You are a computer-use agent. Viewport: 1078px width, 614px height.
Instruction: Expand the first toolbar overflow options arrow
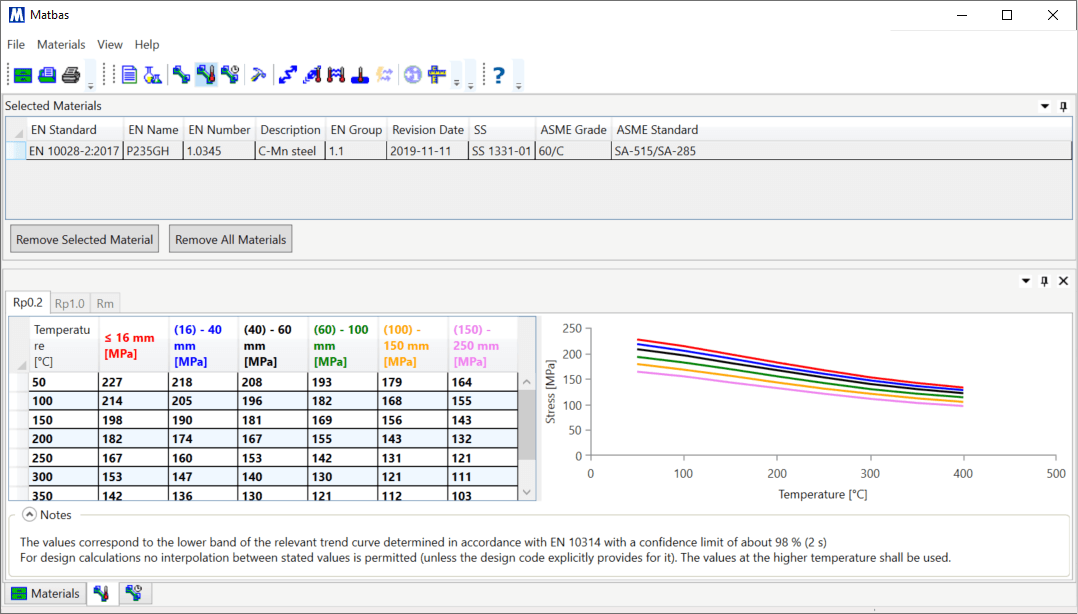tap(90, 86)
